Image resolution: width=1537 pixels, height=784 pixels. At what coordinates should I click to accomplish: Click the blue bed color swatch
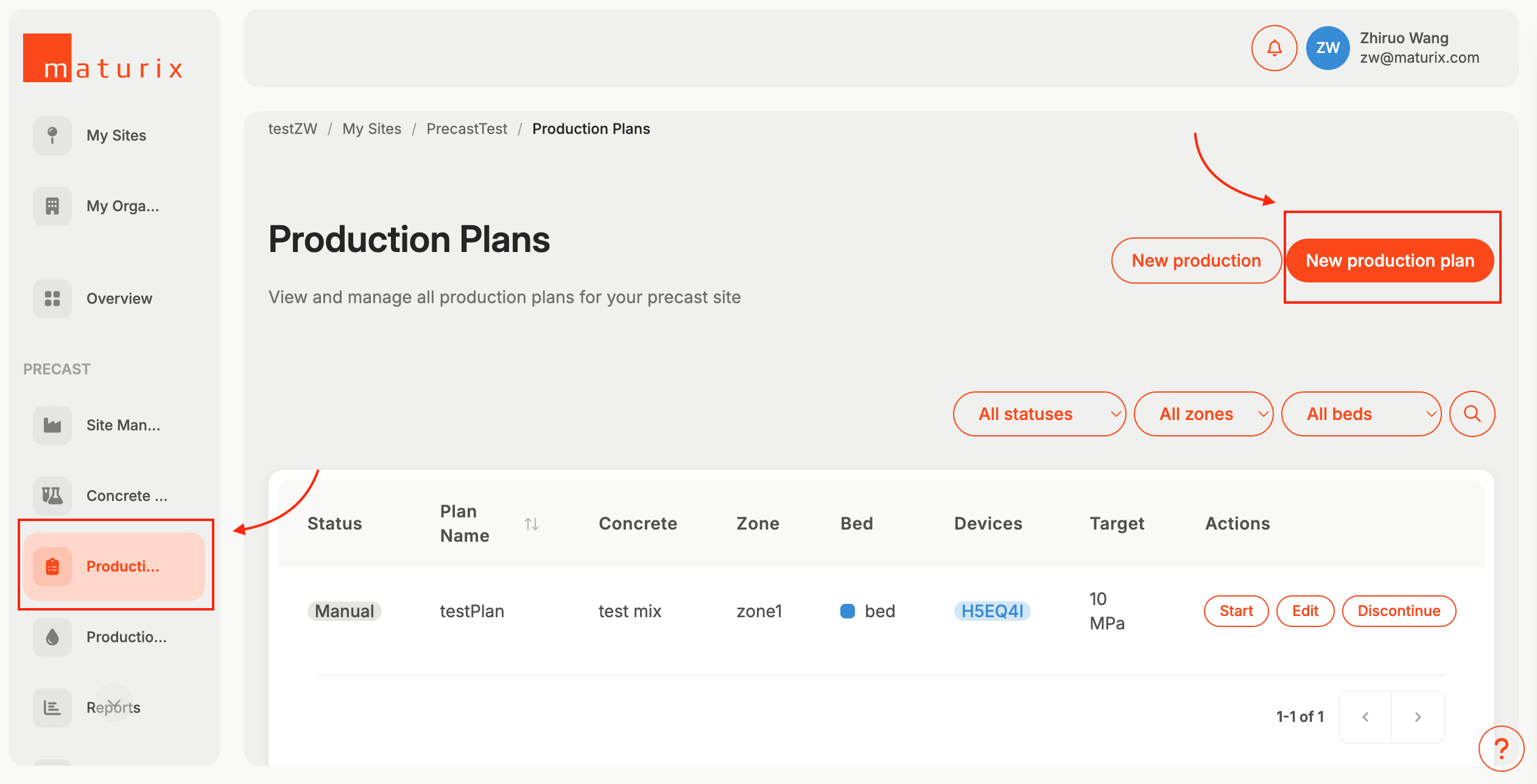(x=847, y=611)
